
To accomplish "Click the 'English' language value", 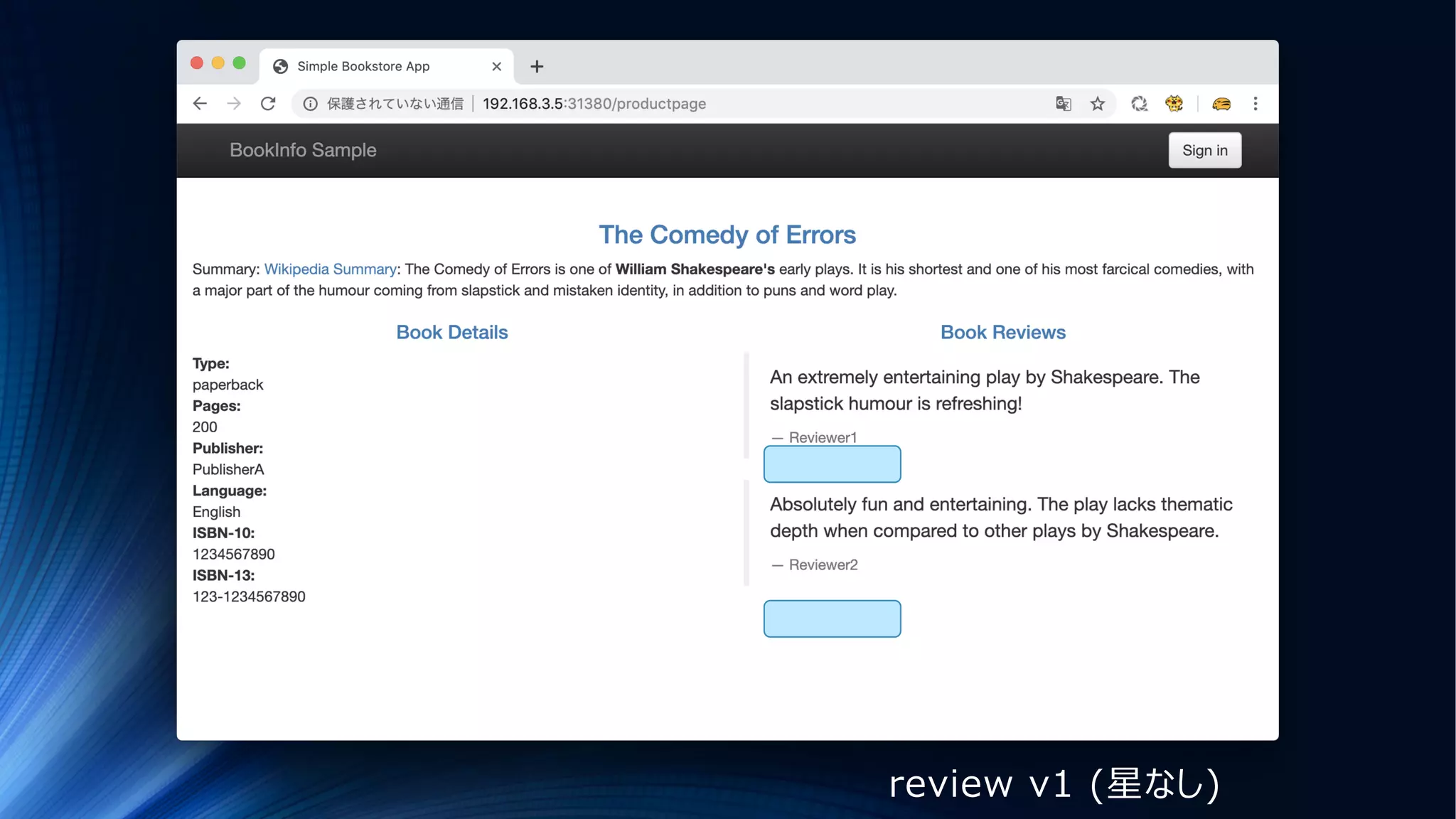I will tap(216, 512).
